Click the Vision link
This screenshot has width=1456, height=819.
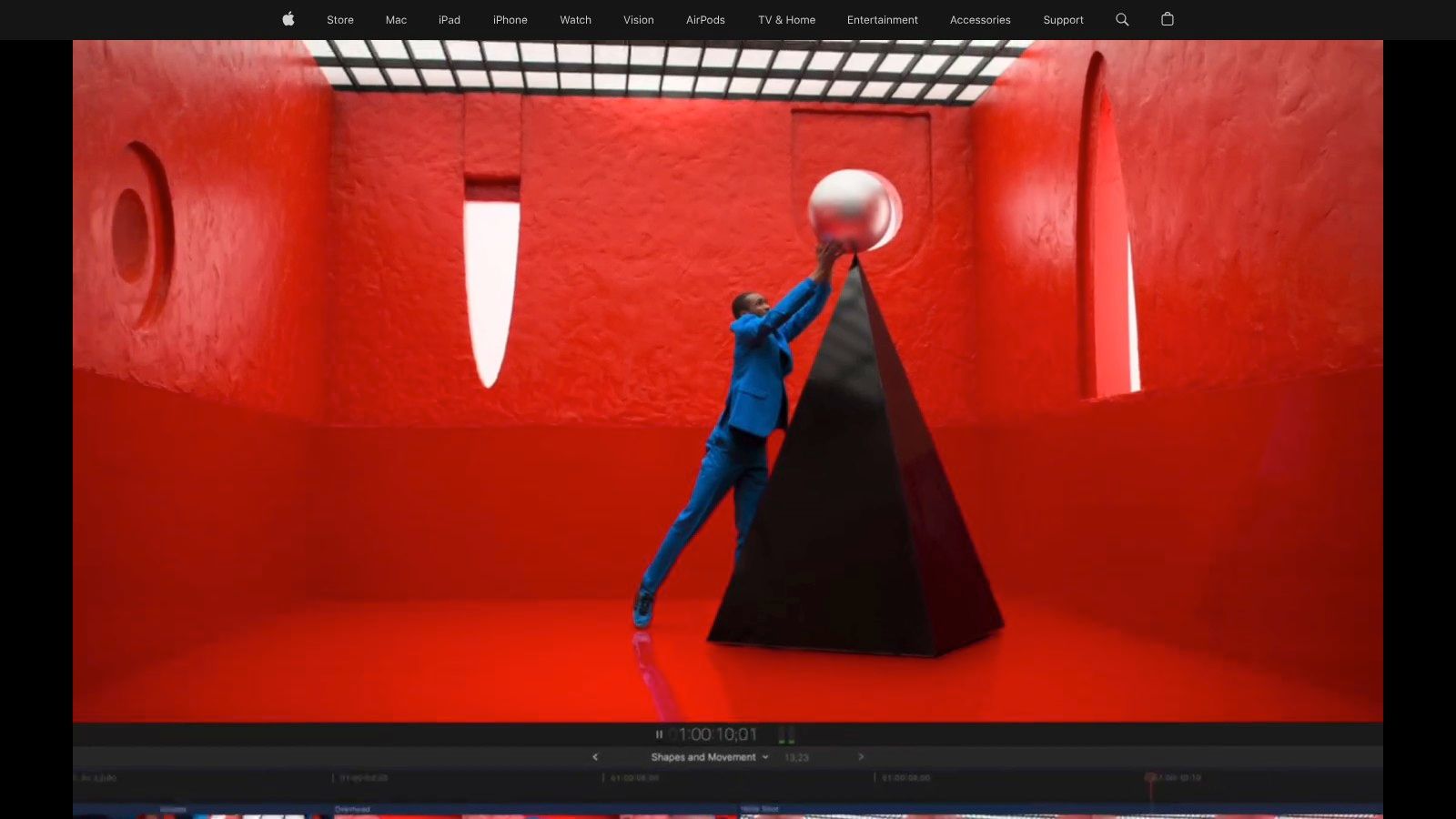(x=638, y=19)
